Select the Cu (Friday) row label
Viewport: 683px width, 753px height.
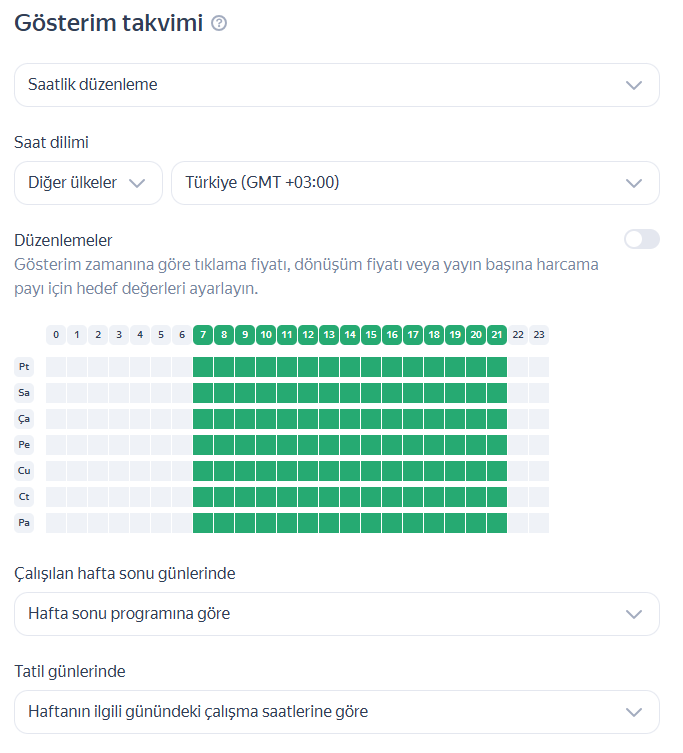tap(24, 471)
